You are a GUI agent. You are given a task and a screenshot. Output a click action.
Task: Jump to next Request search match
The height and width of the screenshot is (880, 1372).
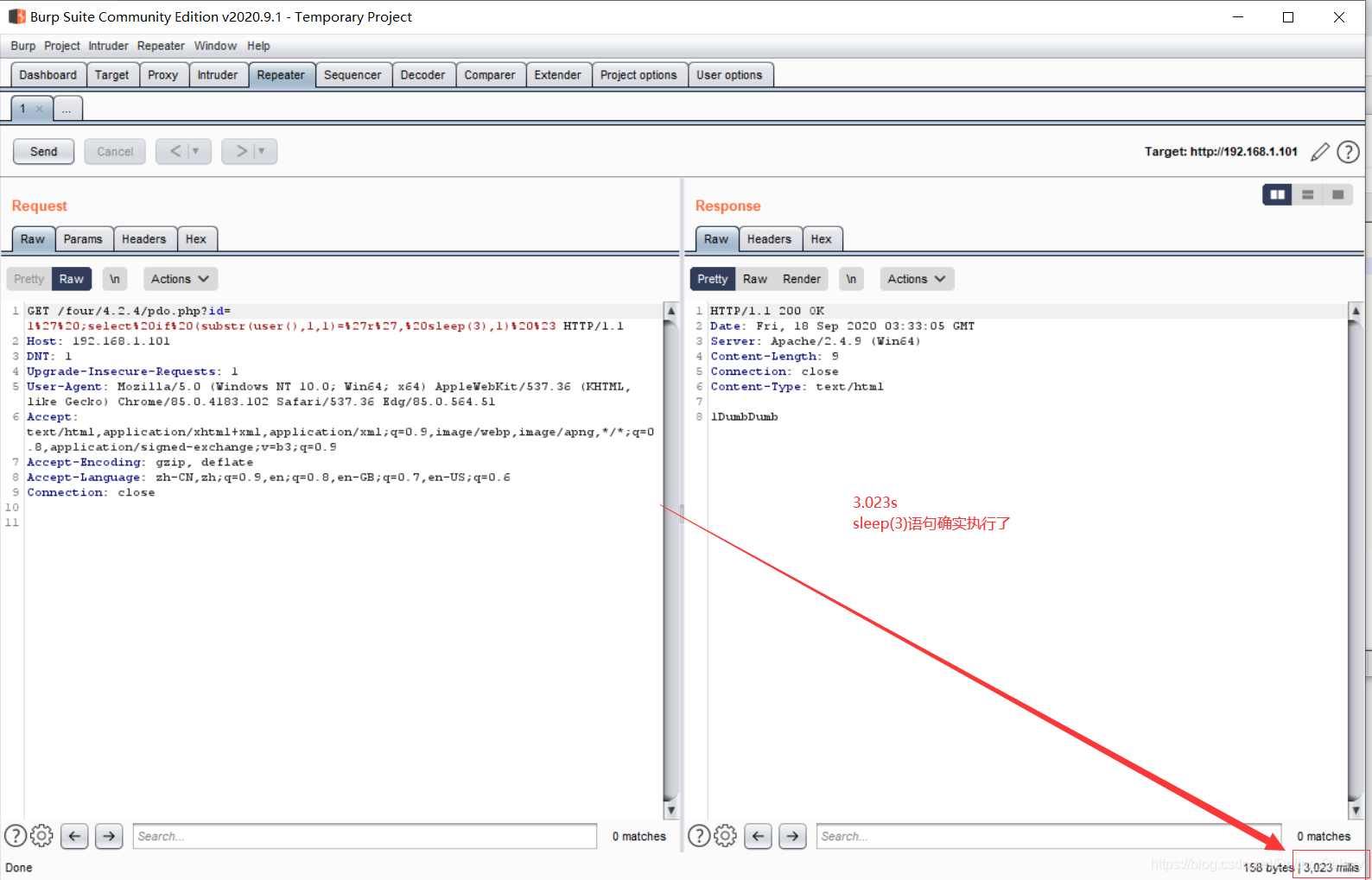tap(109, 836)
